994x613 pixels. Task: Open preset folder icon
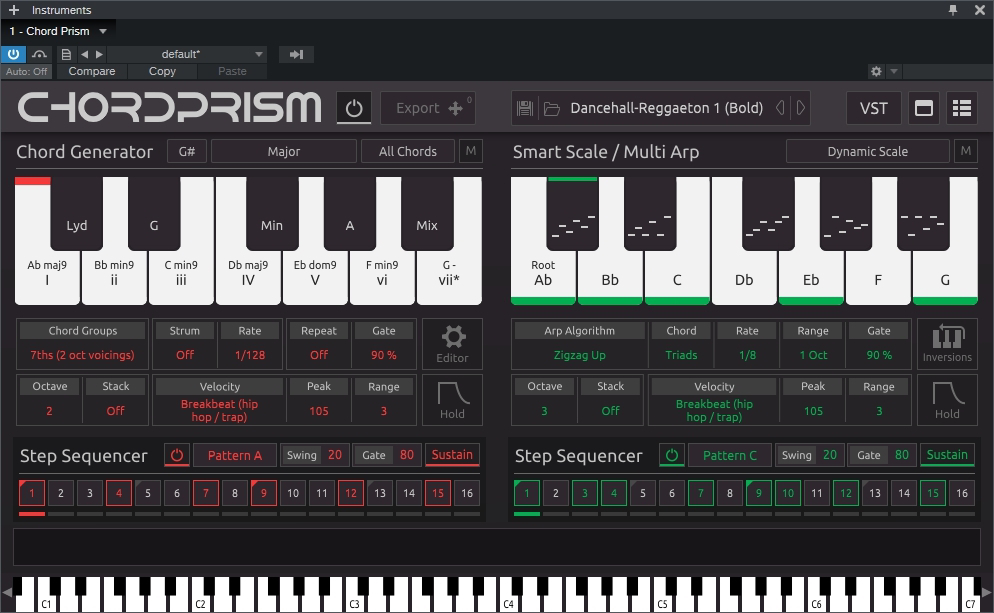point(552,109)
